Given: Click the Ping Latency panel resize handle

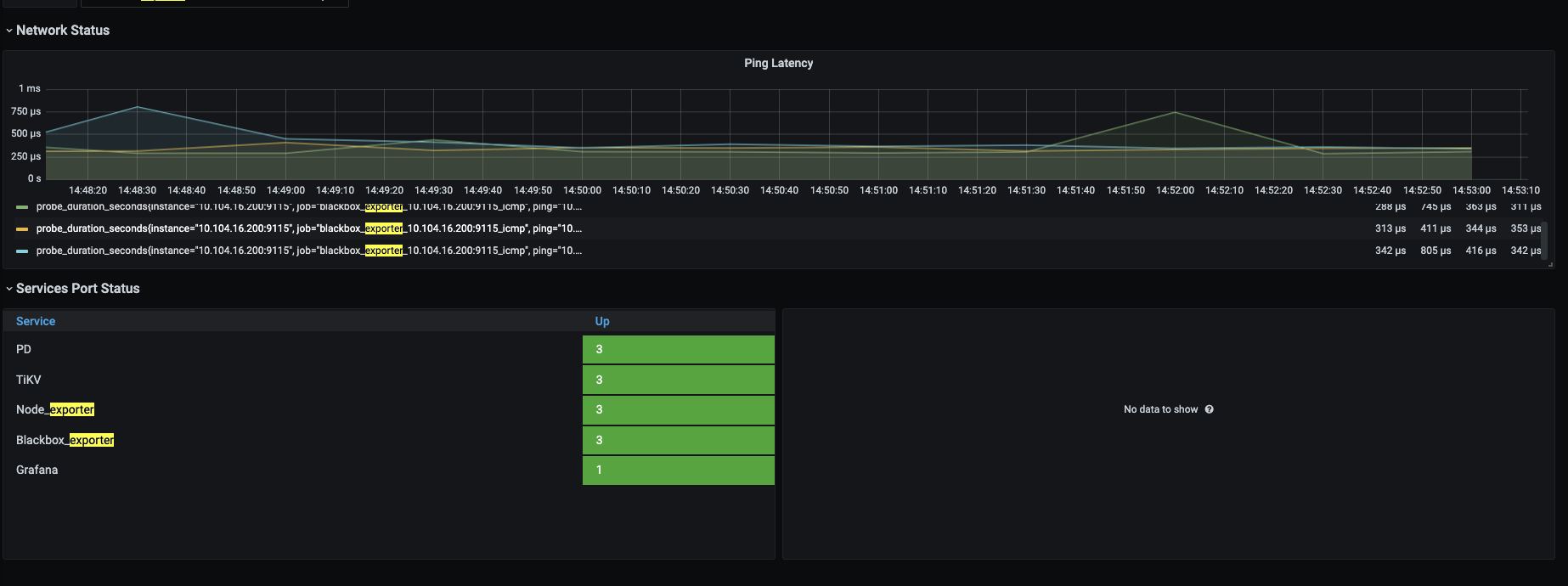Looking at the screenshot, I should pos(1550,265).
